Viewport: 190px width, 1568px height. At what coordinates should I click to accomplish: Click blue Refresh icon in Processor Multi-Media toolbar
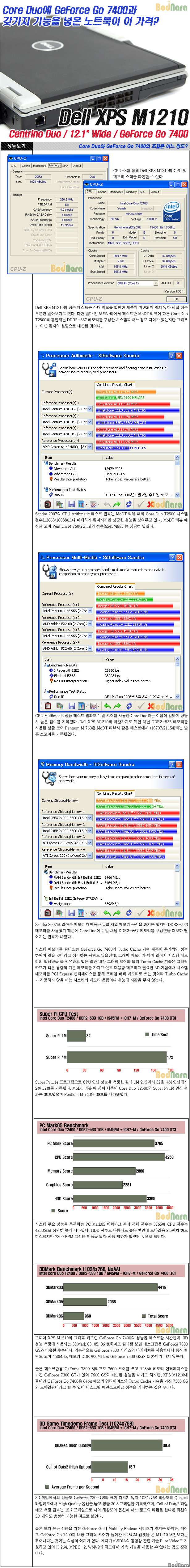(x=129, y=706)
